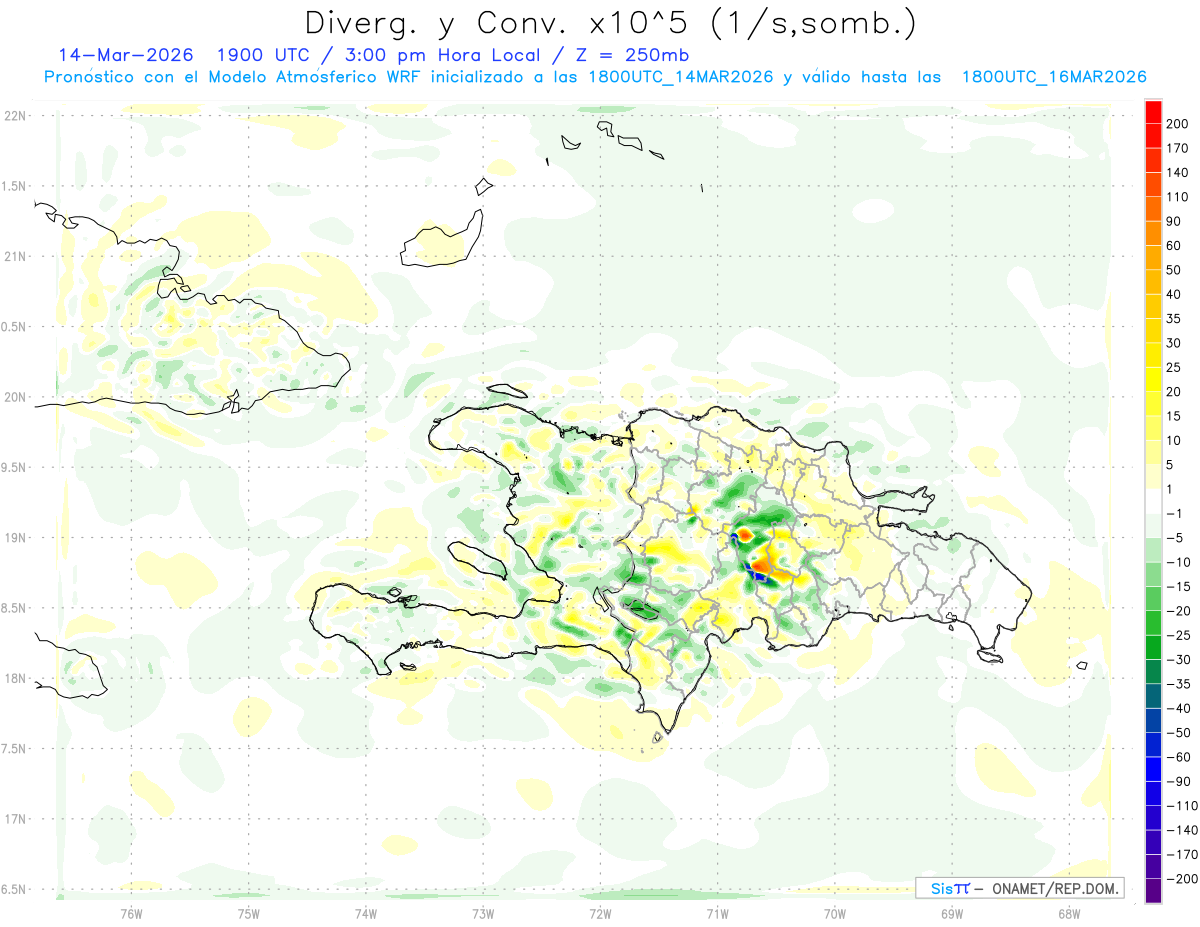Select the 50 label on the color scale
Image resolution: width=1200 pixels, height=927 pixels.
pyautogui.click(x=1173, y=270)
